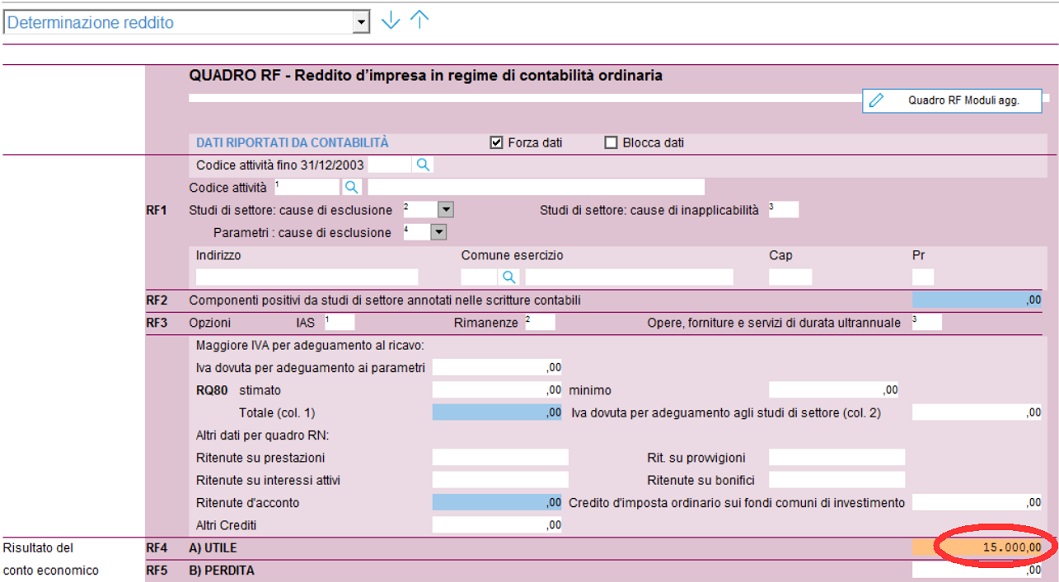Click the RF4 UTILE 15.000,00 field
Screen dimensions: 1059x582
point(977,548)
